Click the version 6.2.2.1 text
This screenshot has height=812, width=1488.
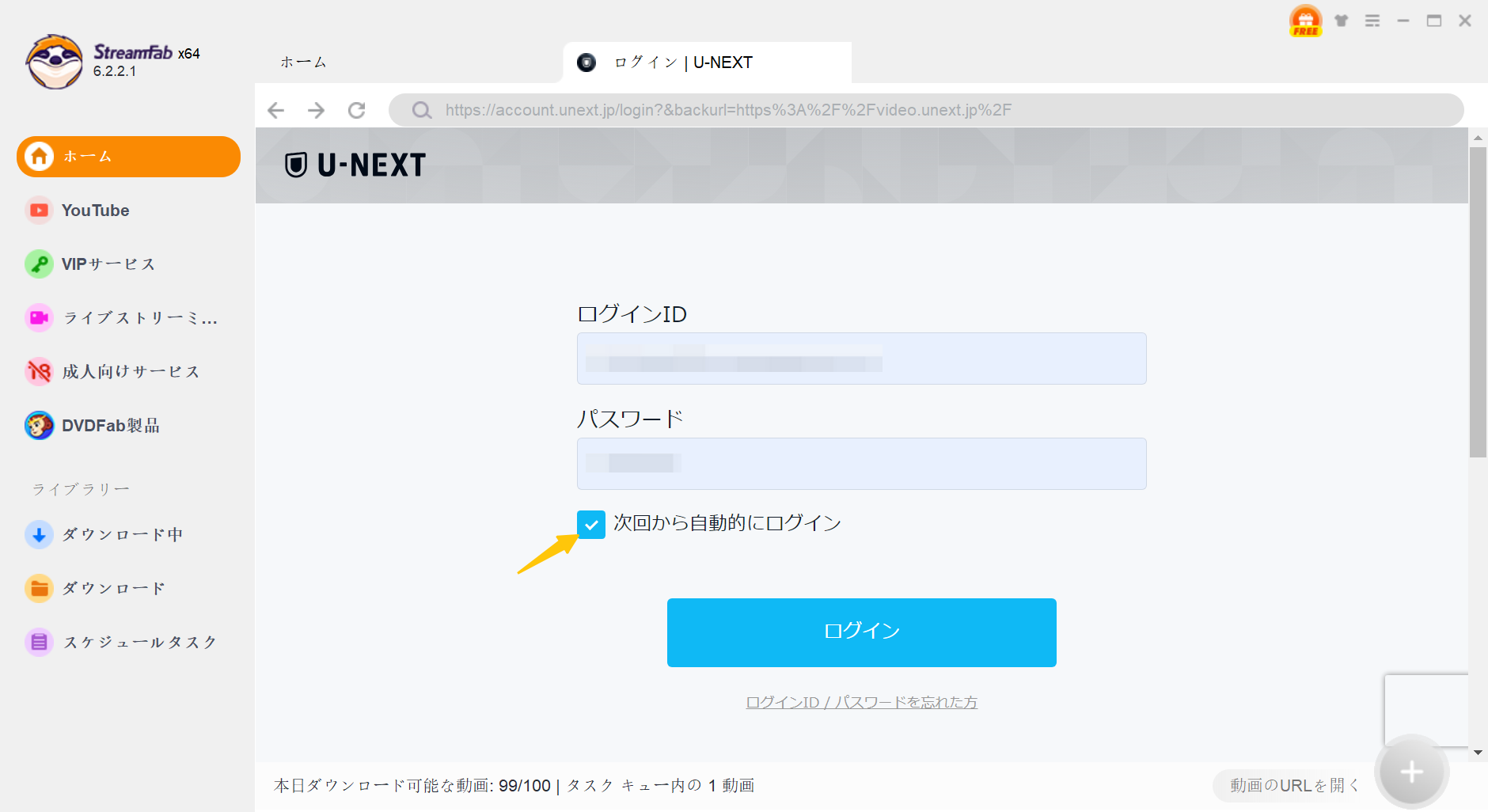point(115,71)
